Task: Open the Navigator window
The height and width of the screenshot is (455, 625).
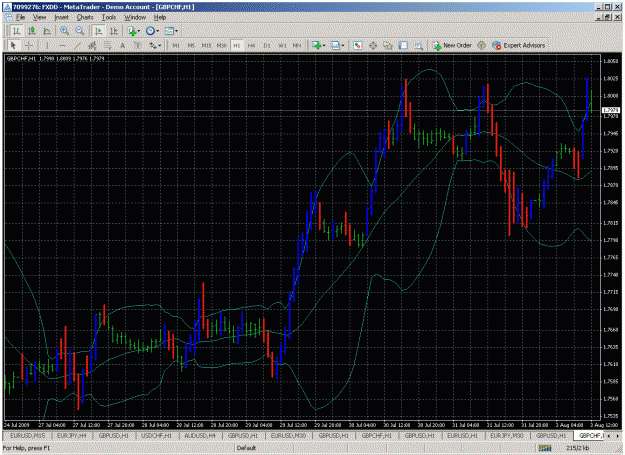Action: click(x=388, y=45)
